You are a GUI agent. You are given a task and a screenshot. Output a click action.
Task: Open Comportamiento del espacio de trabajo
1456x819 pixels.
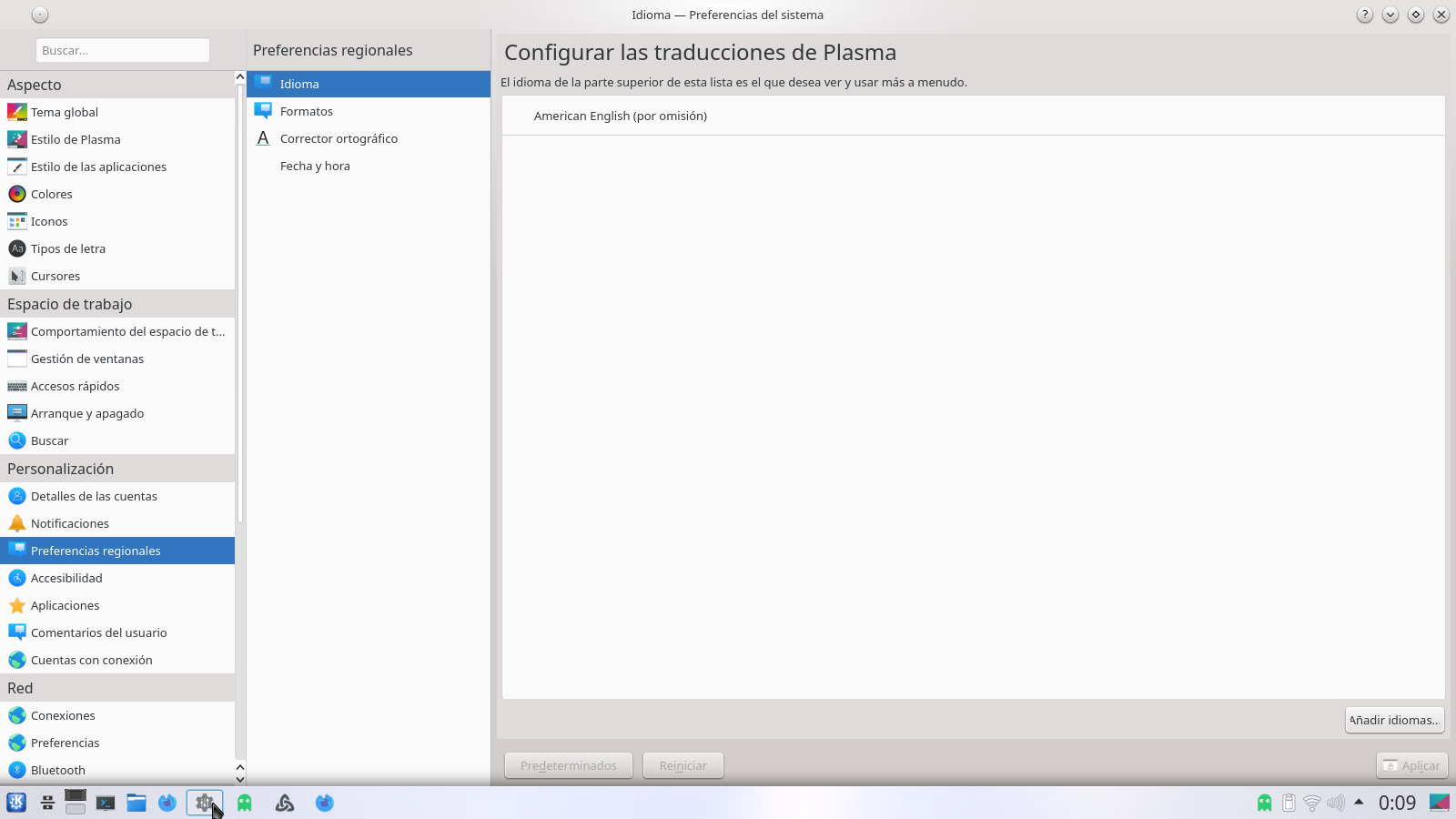pyautogui.click(x=117, y=331)
